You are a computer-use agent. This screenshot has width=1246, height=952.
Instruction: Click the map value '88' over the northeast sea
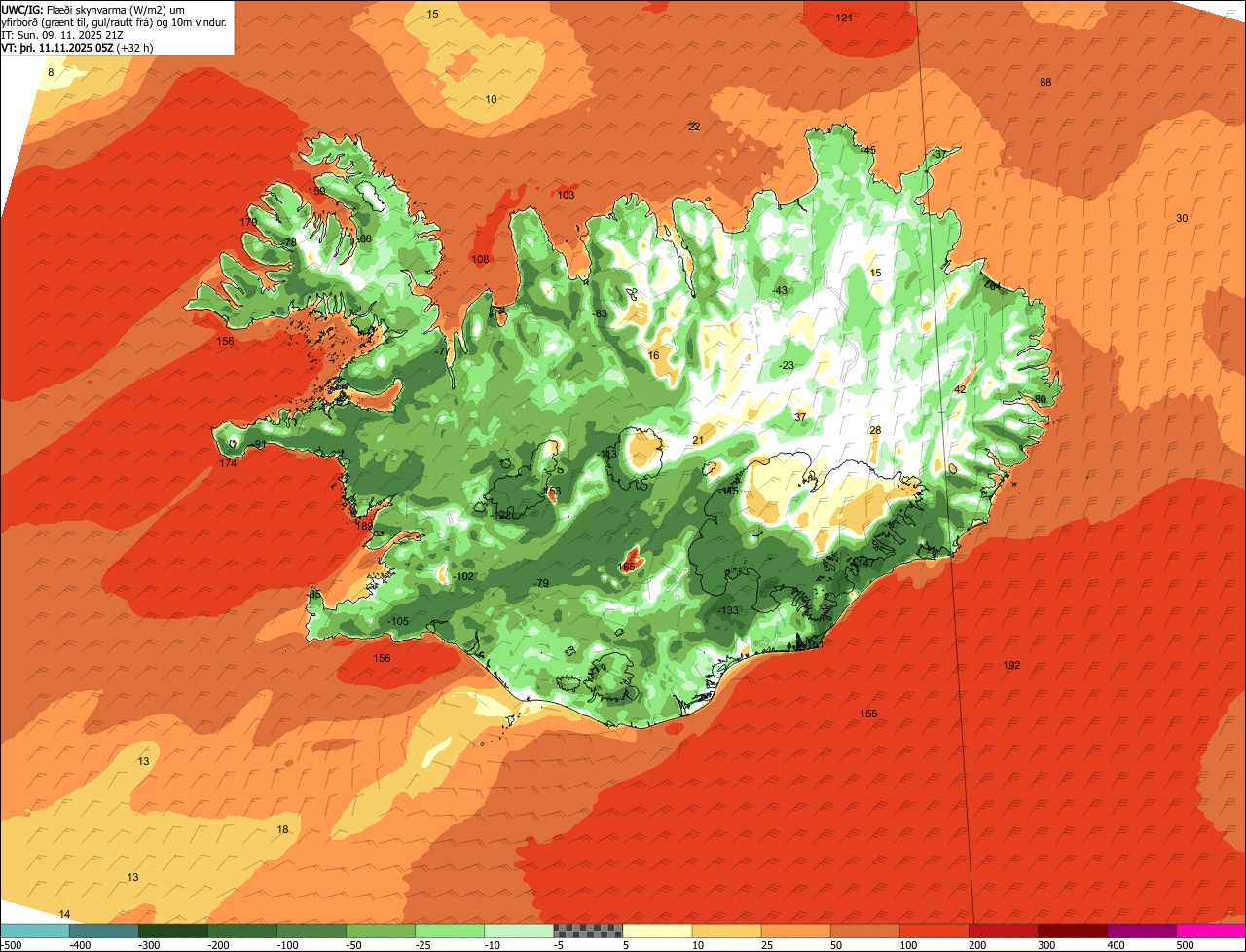pyautogui.click(x=1045, y=82)
